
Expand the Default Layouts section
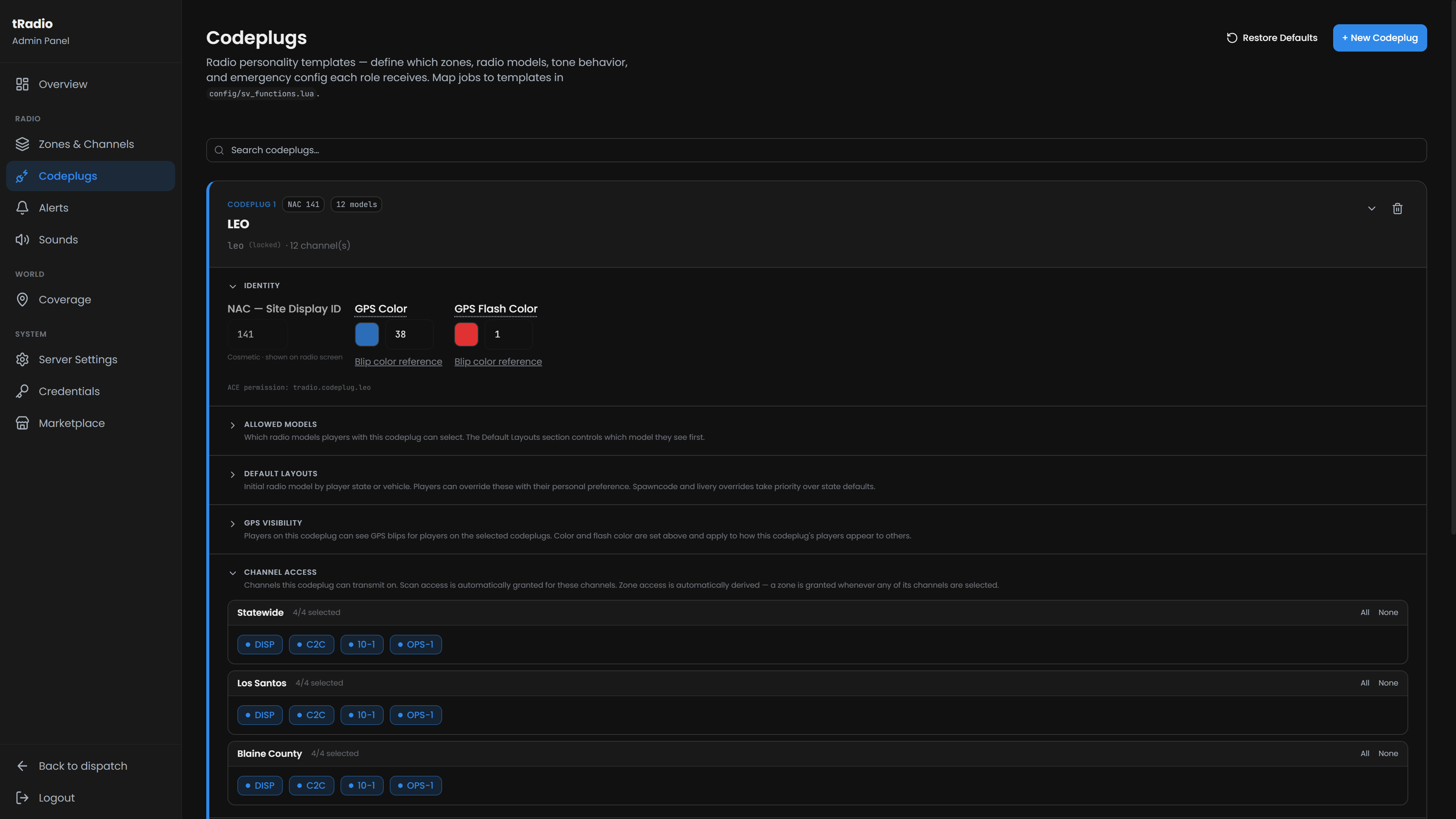click(x=232, y=474)
